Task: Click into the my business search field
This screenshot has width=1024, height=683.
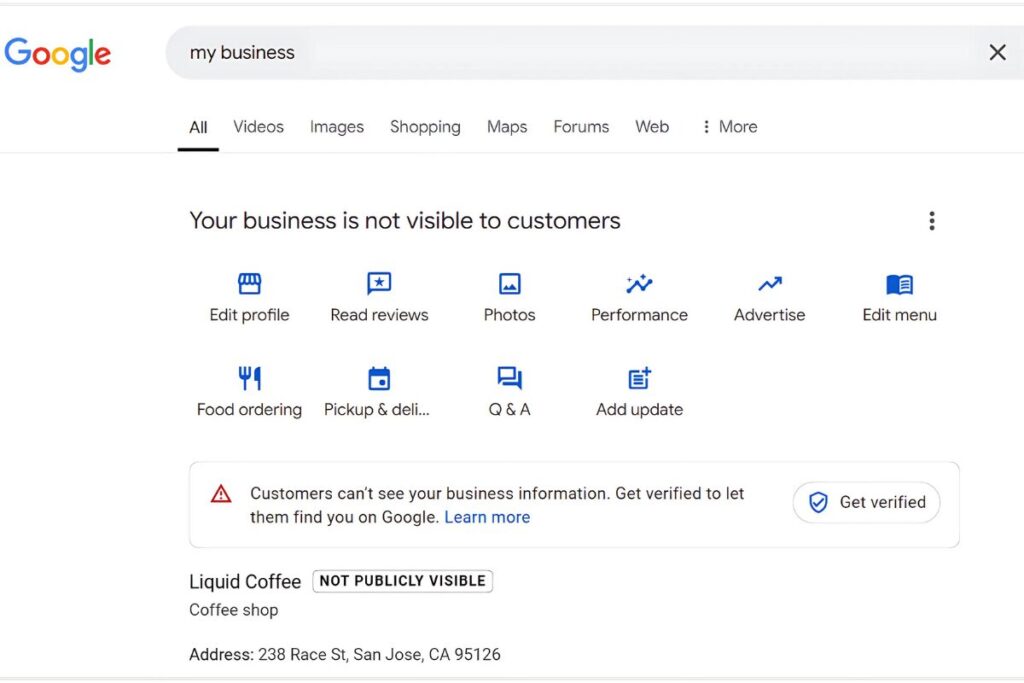Action: tap(575, 52)
